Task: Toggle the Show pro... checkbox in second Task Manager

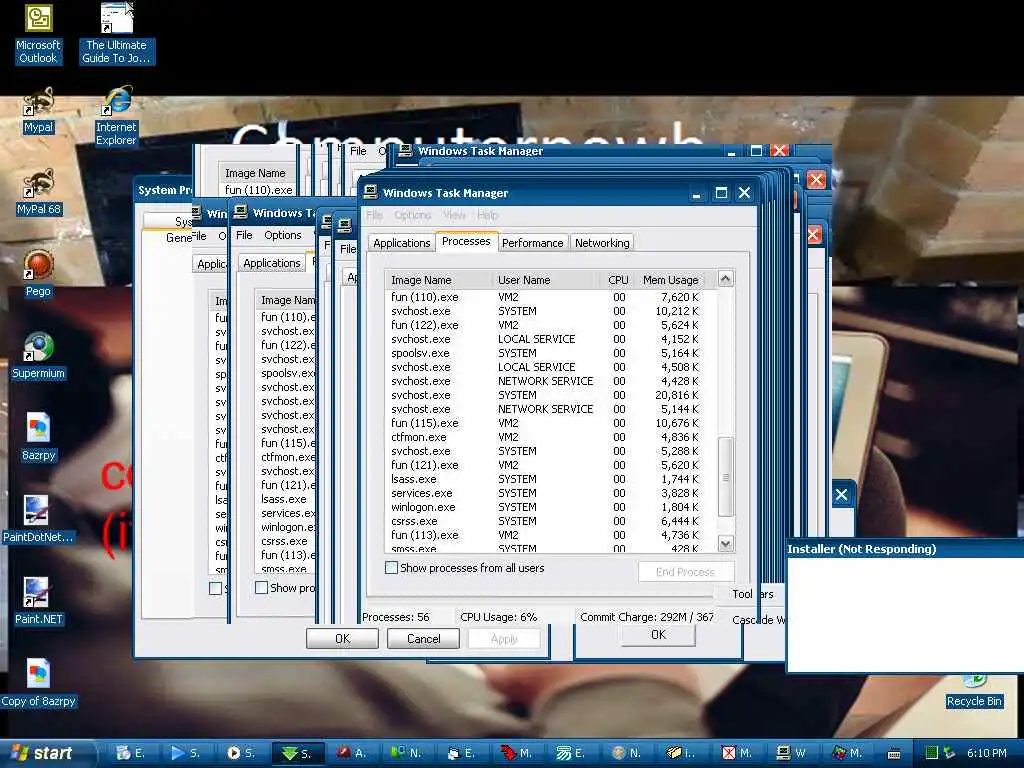Action: [261, 587]
